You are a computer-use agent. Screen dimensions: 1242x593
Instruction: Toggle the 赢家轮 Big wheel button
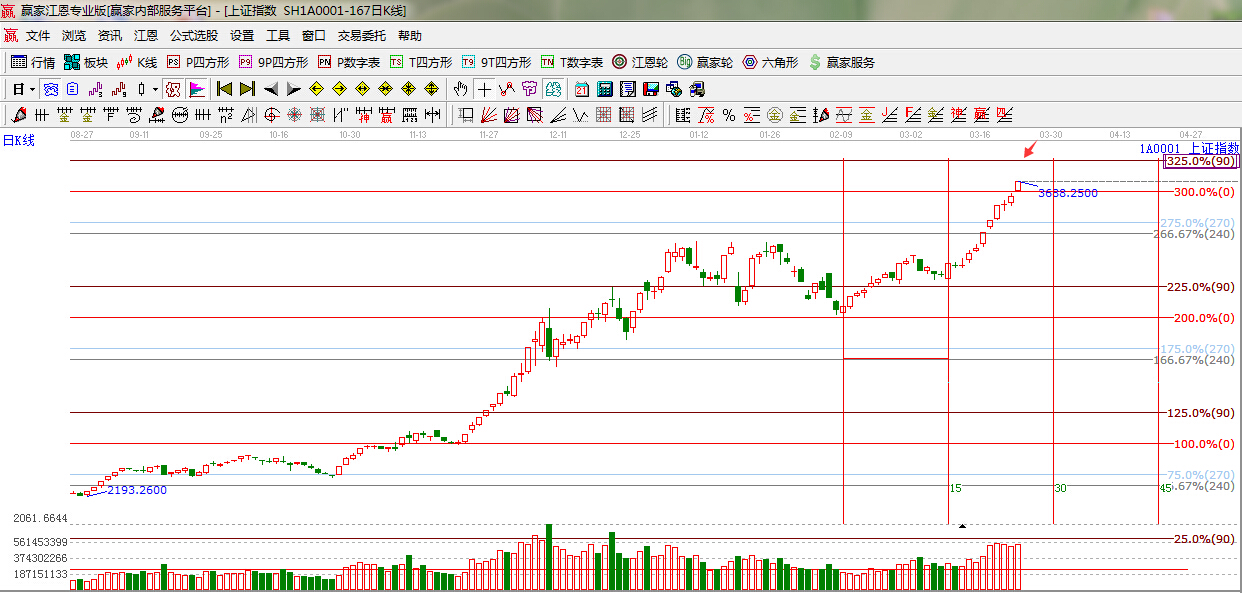705,62
